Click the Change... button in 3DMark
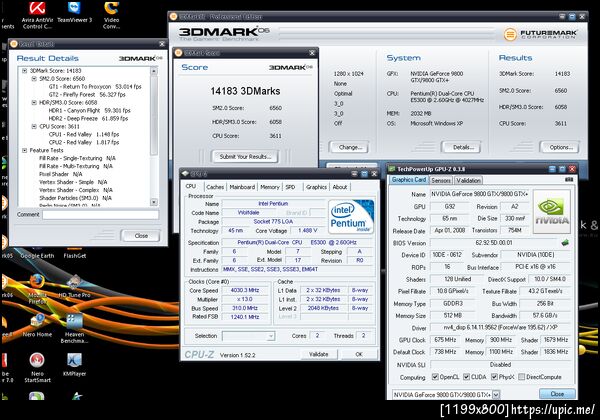600x420 pixels. (349, 147)
